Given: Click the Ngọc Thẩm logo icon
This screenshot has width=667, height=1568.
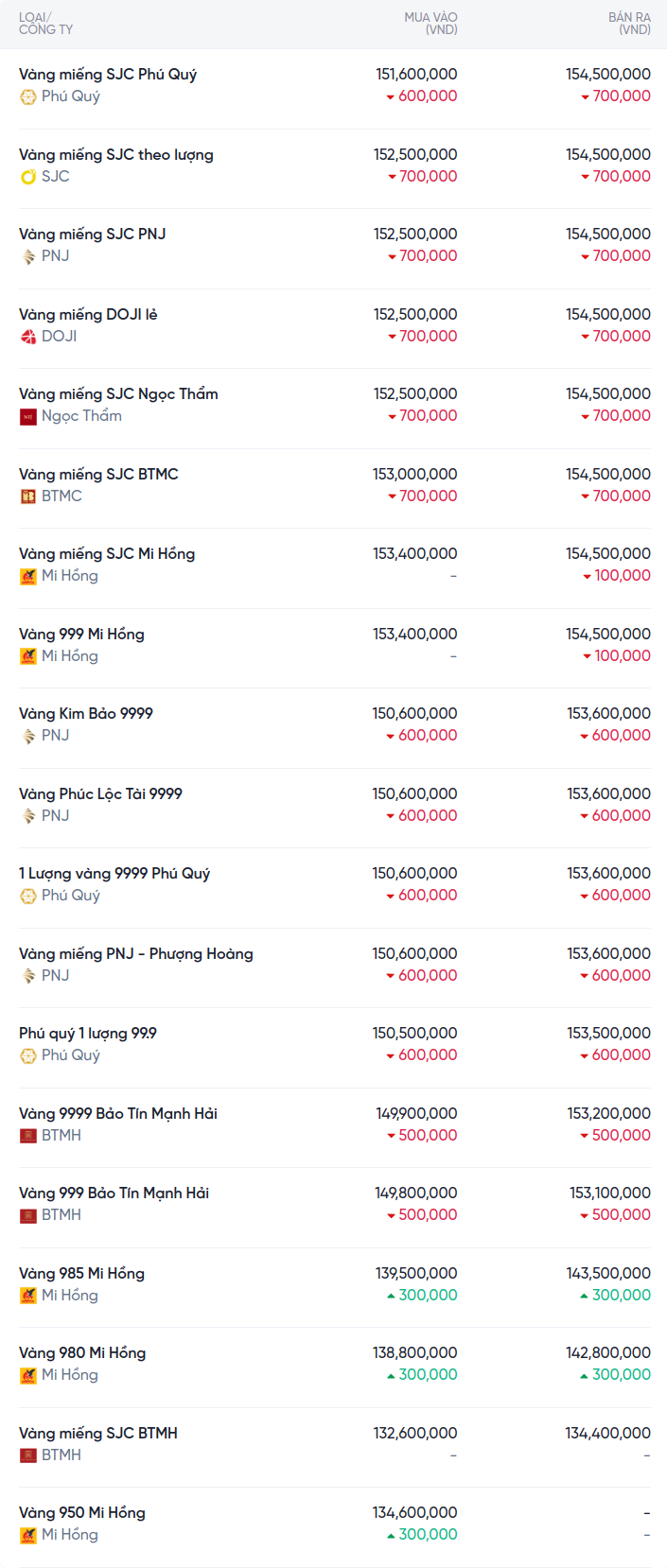Looking at the screenshot, I should (x=28, y=416).
